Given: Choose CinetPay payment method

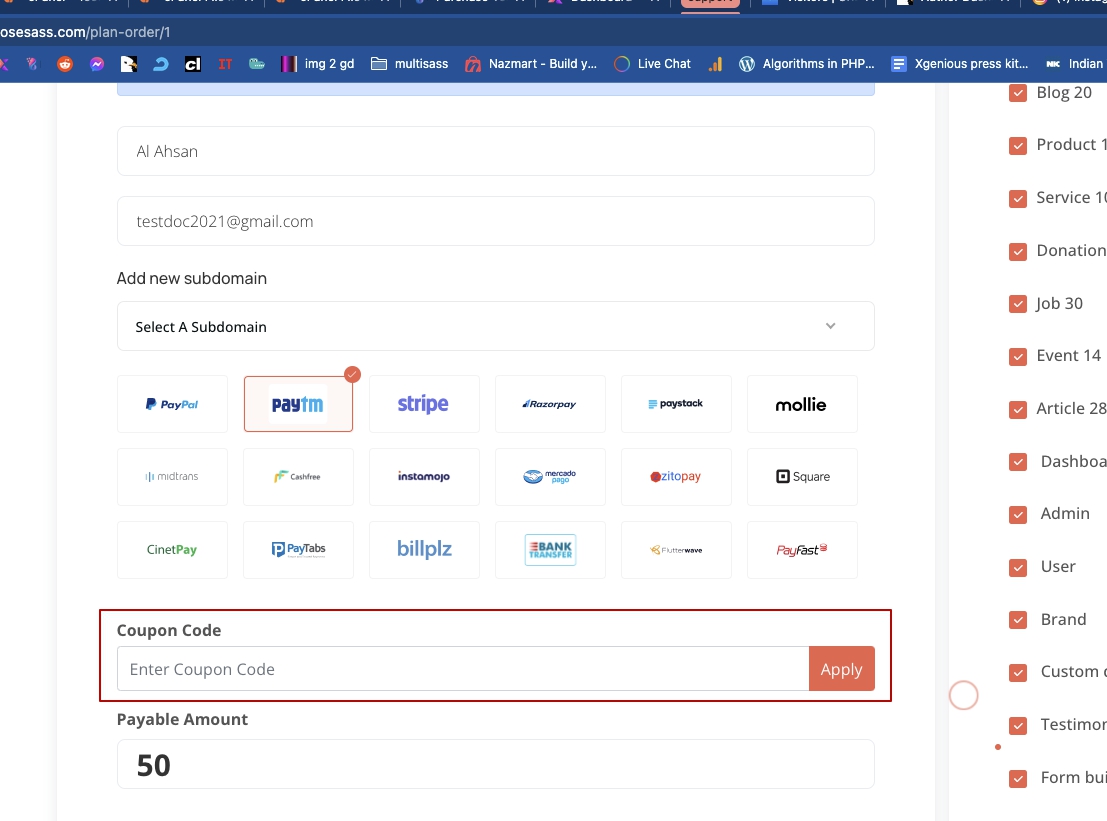Looking at the screenshot, I should [x=172, y=550].
